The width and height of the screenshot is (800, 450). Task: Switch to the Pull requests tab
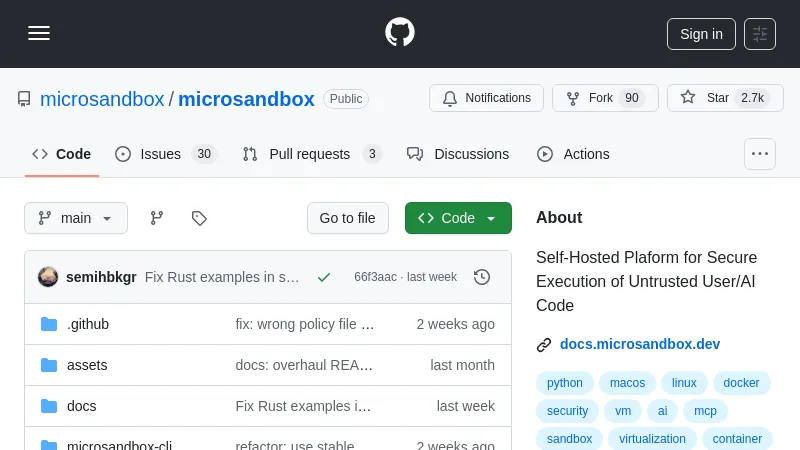tap(312, 154)
